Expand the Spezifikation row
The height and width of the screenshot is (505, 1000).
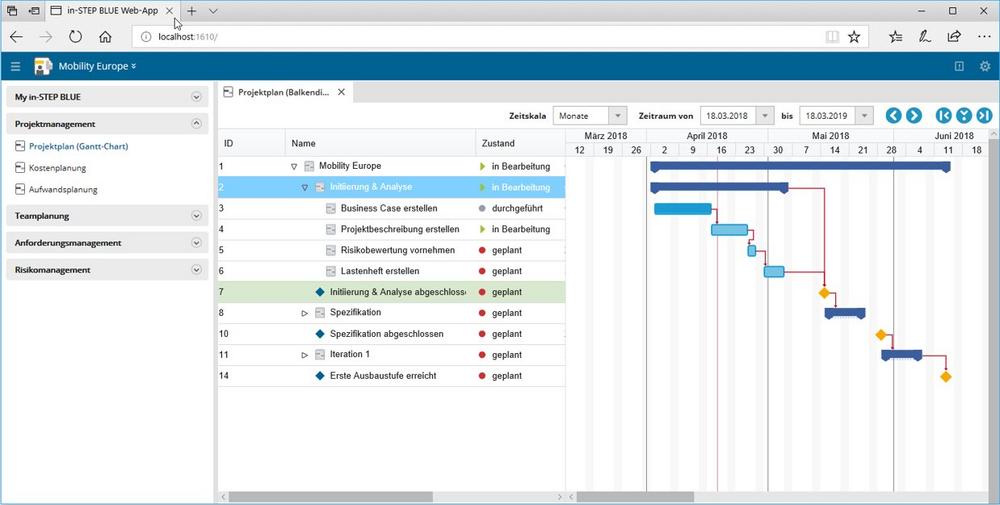pos(305,313)
